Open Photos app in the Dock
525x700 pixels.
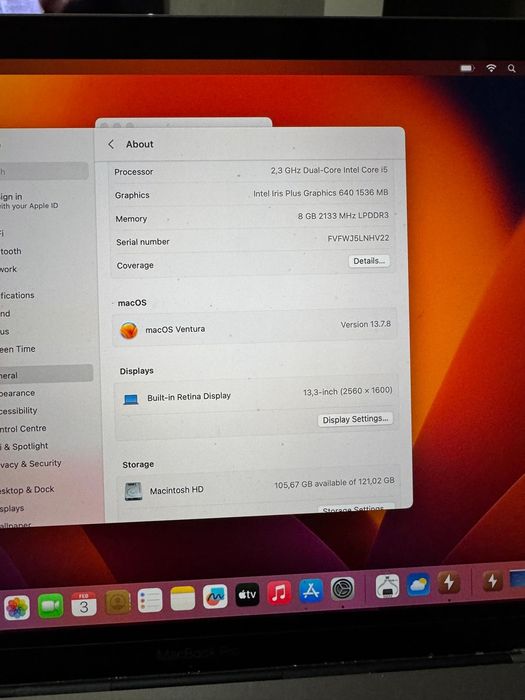point(17,608)
